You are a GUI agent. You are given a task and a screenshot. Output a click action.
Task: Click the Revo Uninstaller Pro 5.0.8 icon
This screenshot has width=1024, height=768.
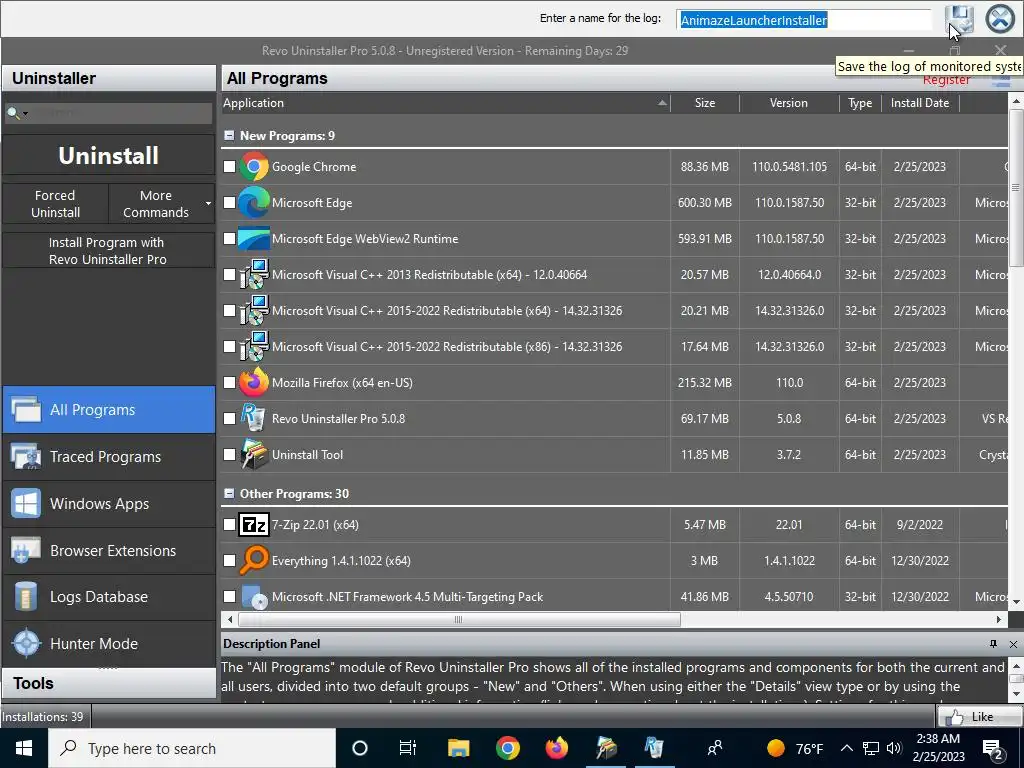(x=253, y=418)
